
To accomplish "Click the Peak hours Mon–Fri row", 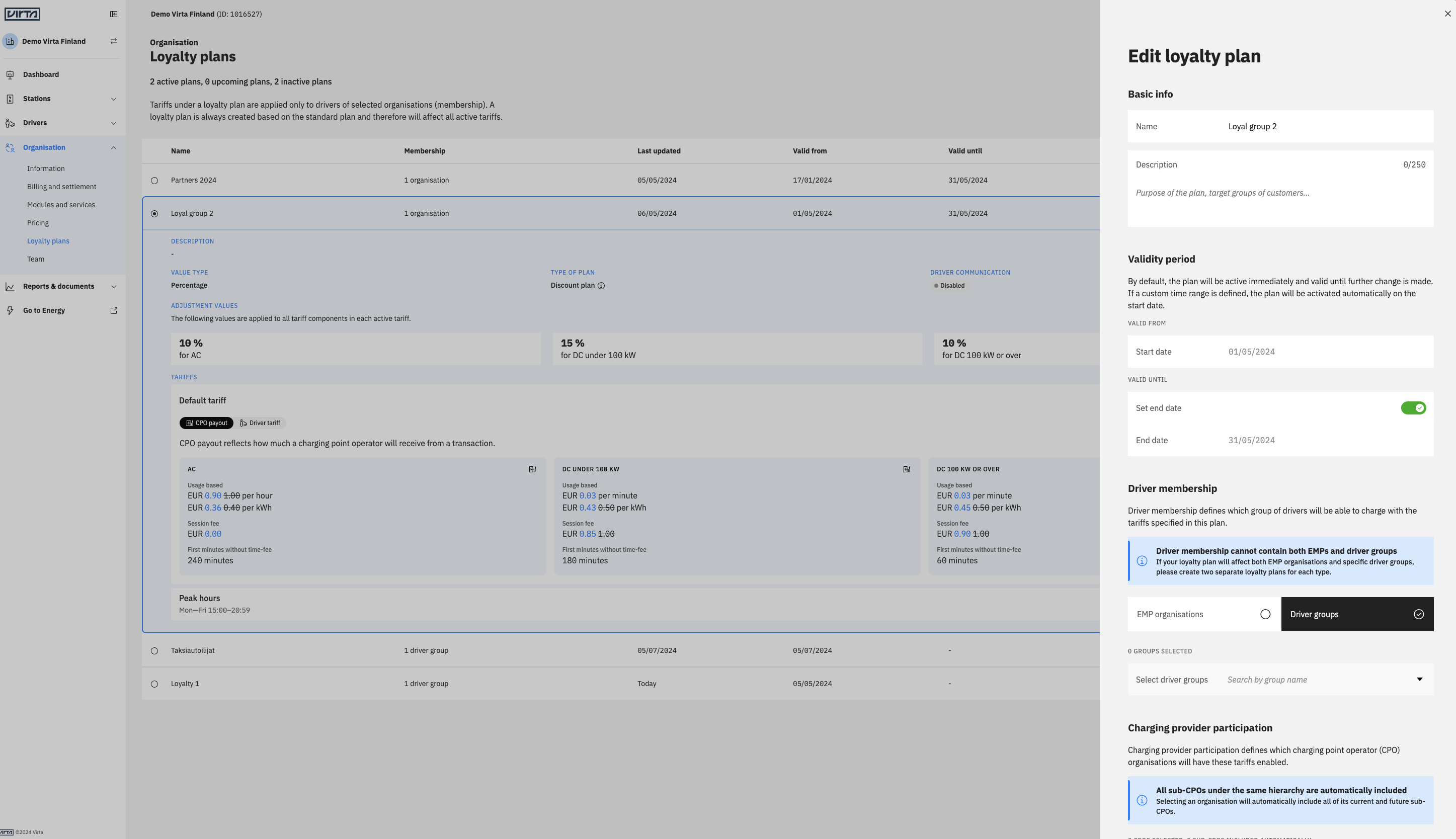I will click(x=635, y=604).
